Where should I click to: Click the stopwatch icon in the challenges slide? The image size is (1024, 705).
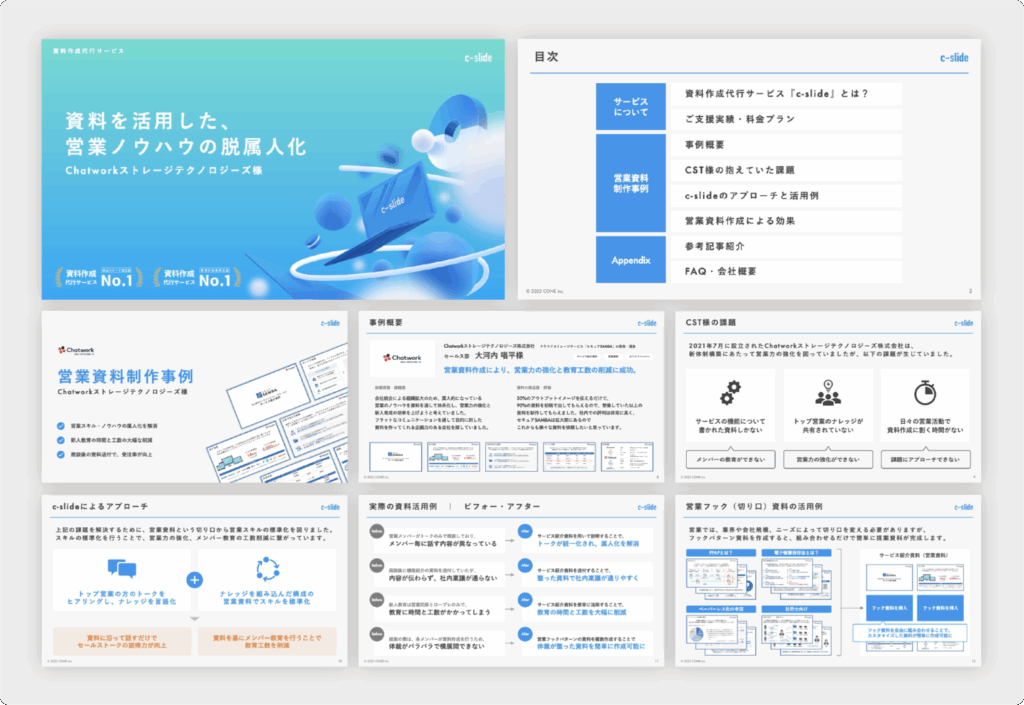point(925,392)
